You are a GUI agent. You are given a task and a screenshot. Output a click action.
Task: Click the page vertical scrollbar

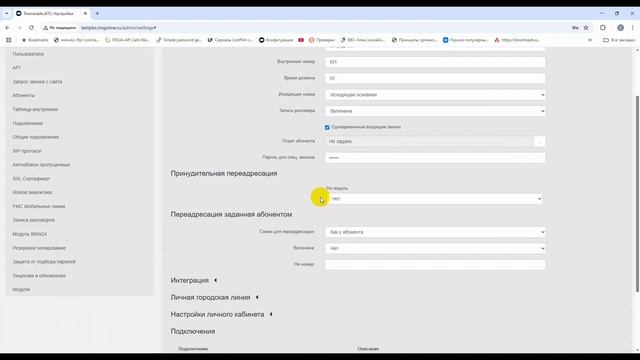(637, 194)
